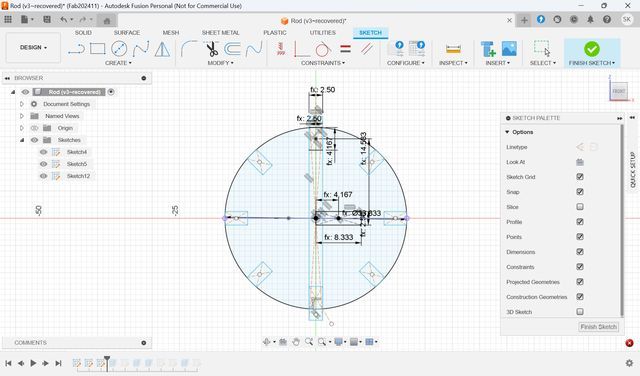The height and width of the screenshot is (376, 640).
Task: Open the DESIGN workspace dropdown
Action: (x=33, y=48)
